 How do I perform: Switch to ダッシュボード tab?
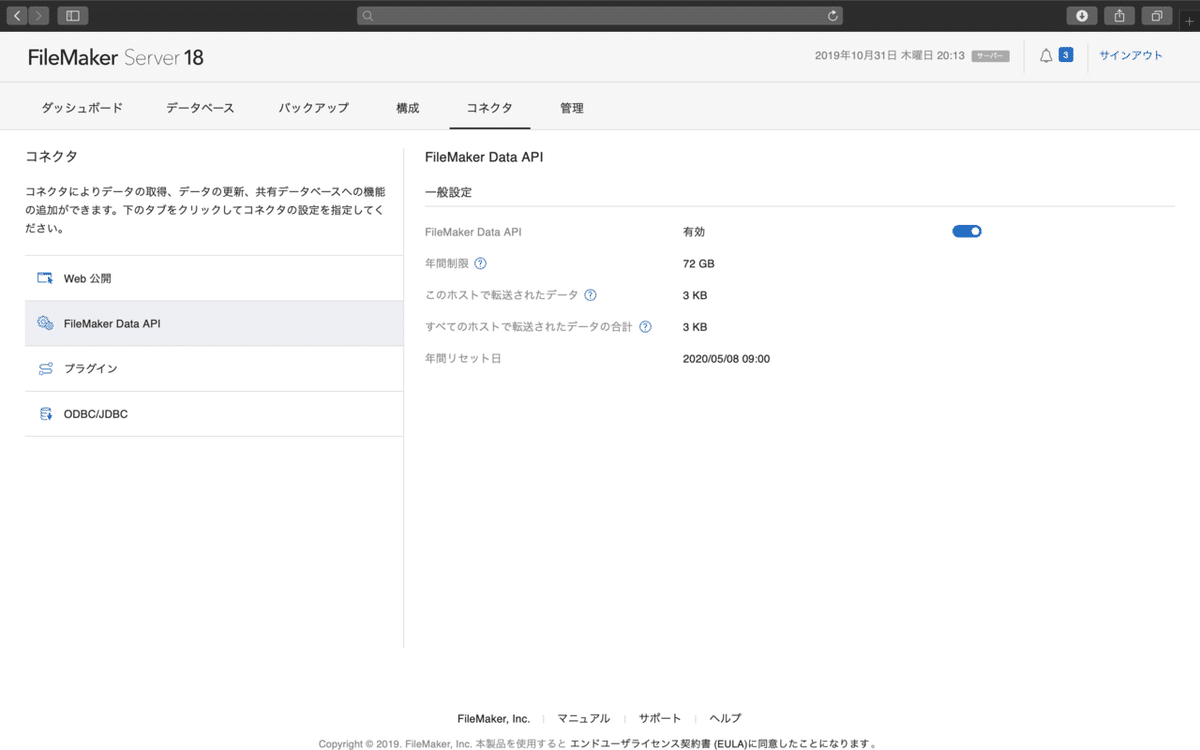(82, 108)
